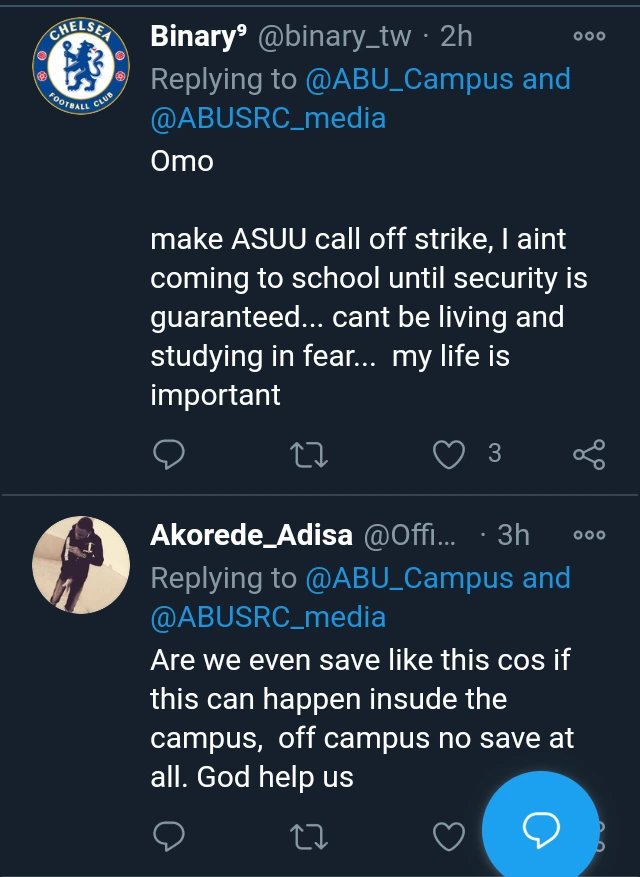Retweet Binary's tweet about ASUU strike
The width and height of the screenshot is (640, 877).
309,455
